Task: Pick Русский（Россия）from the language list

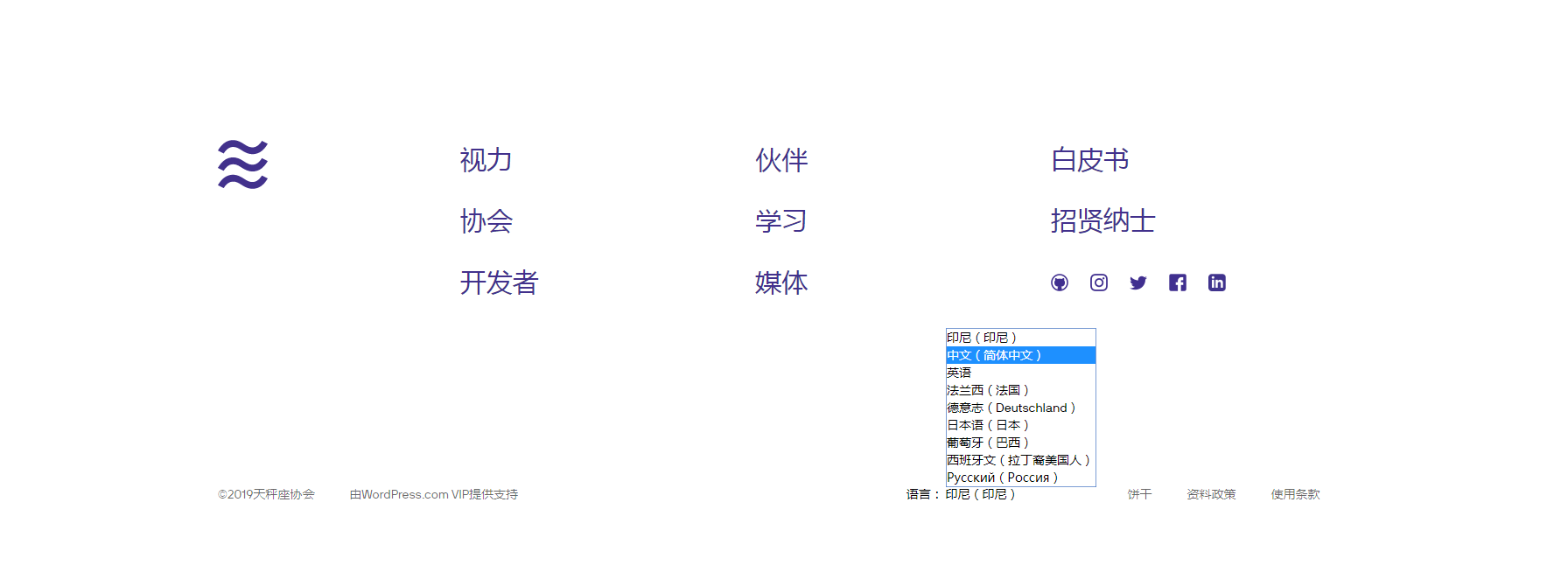Action: (x=1002, y=478)
